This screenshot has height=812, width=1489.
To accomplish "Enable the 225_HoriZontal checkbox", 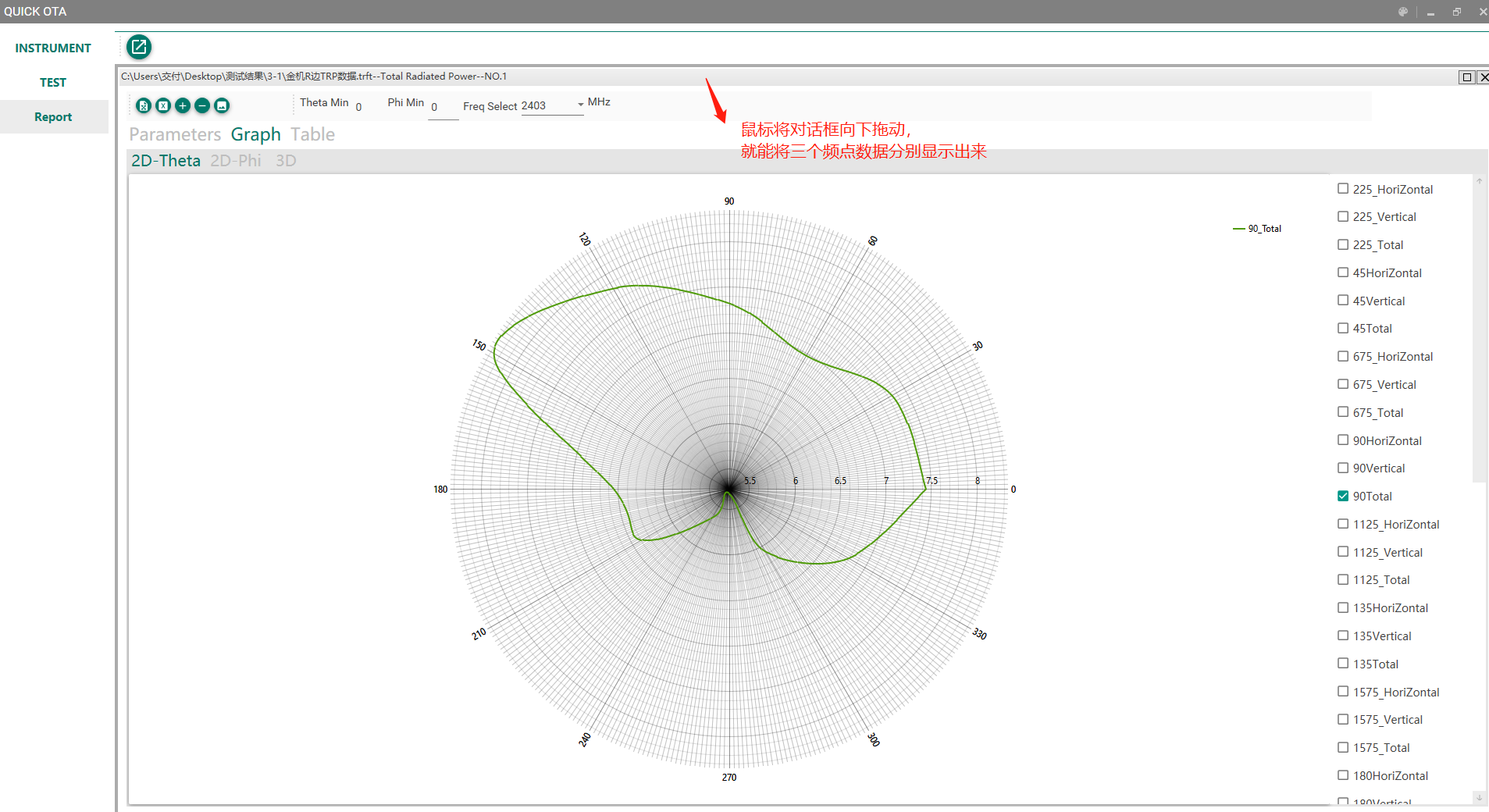I will (1343, 189).
